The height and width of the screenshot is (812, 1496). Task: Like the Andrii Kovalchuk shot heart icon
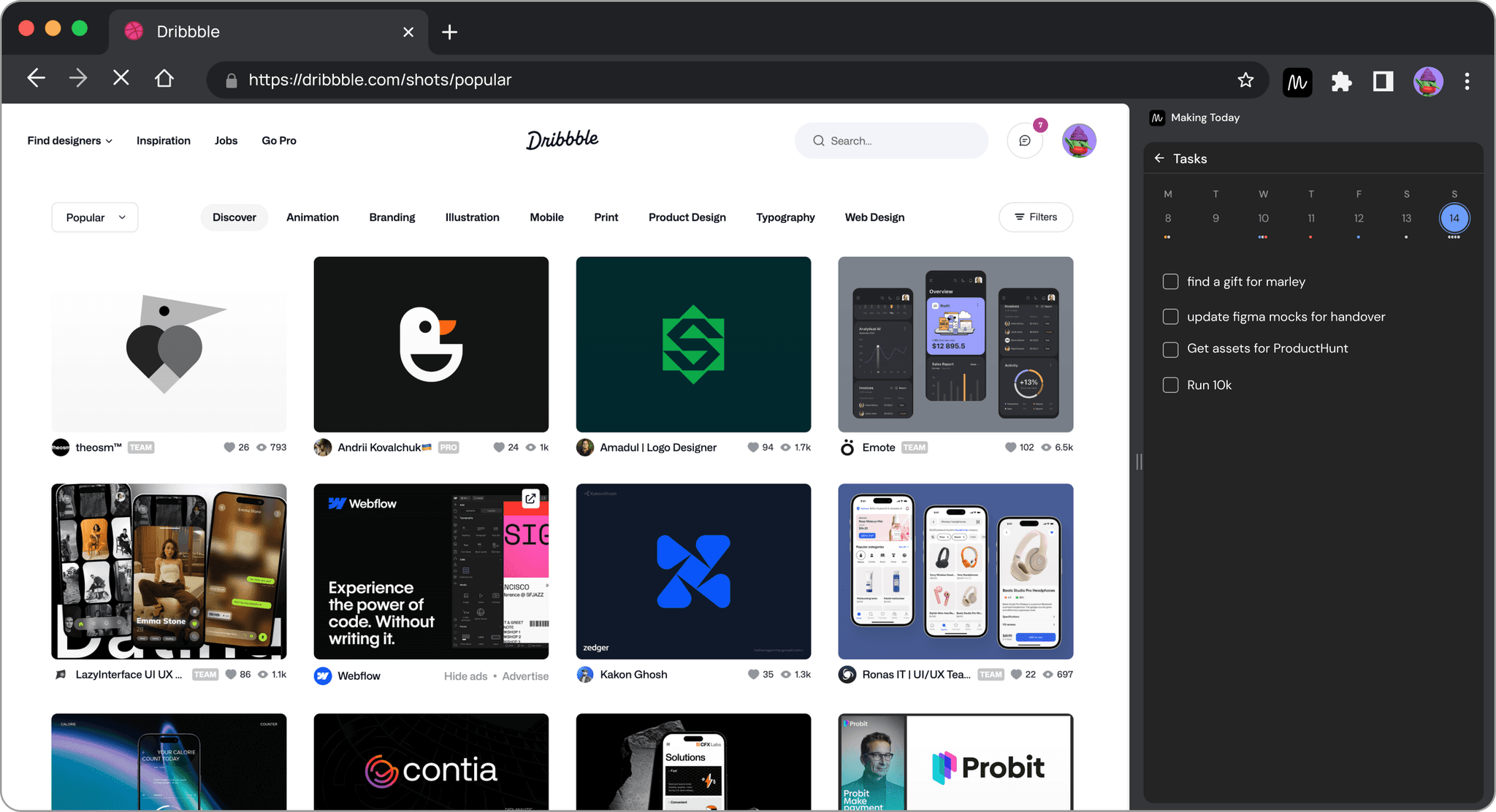(499, 448)
